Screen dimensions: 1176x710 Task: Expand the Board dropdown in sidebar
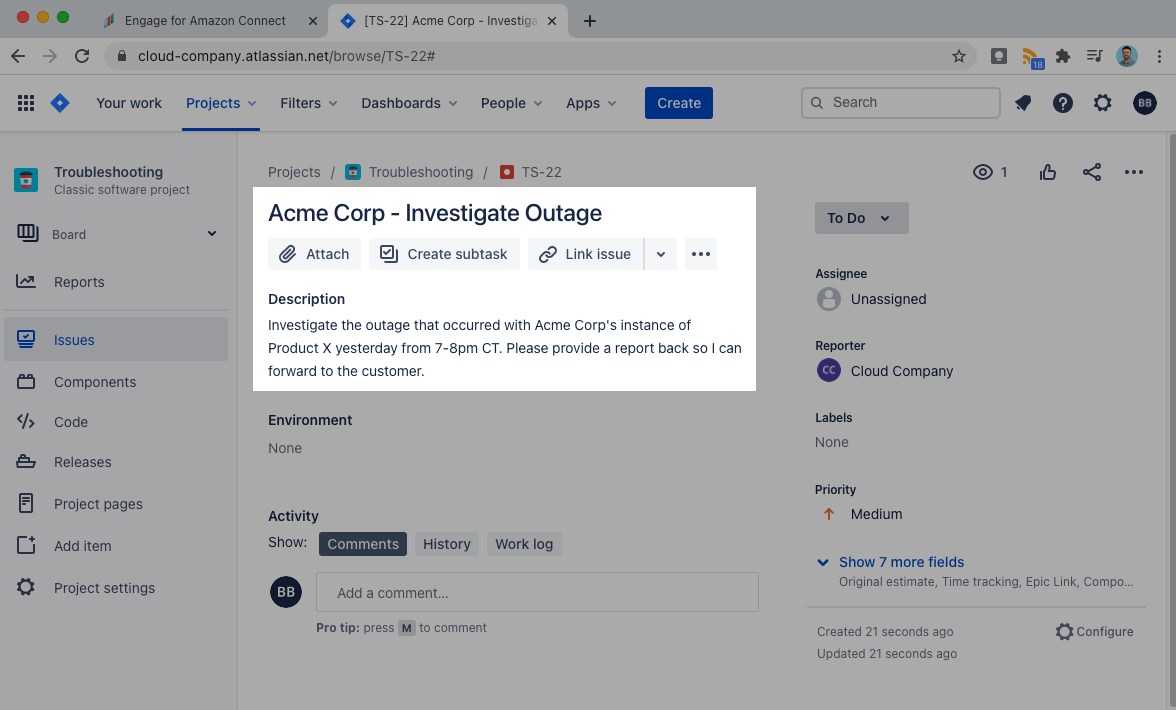point(212,234)
